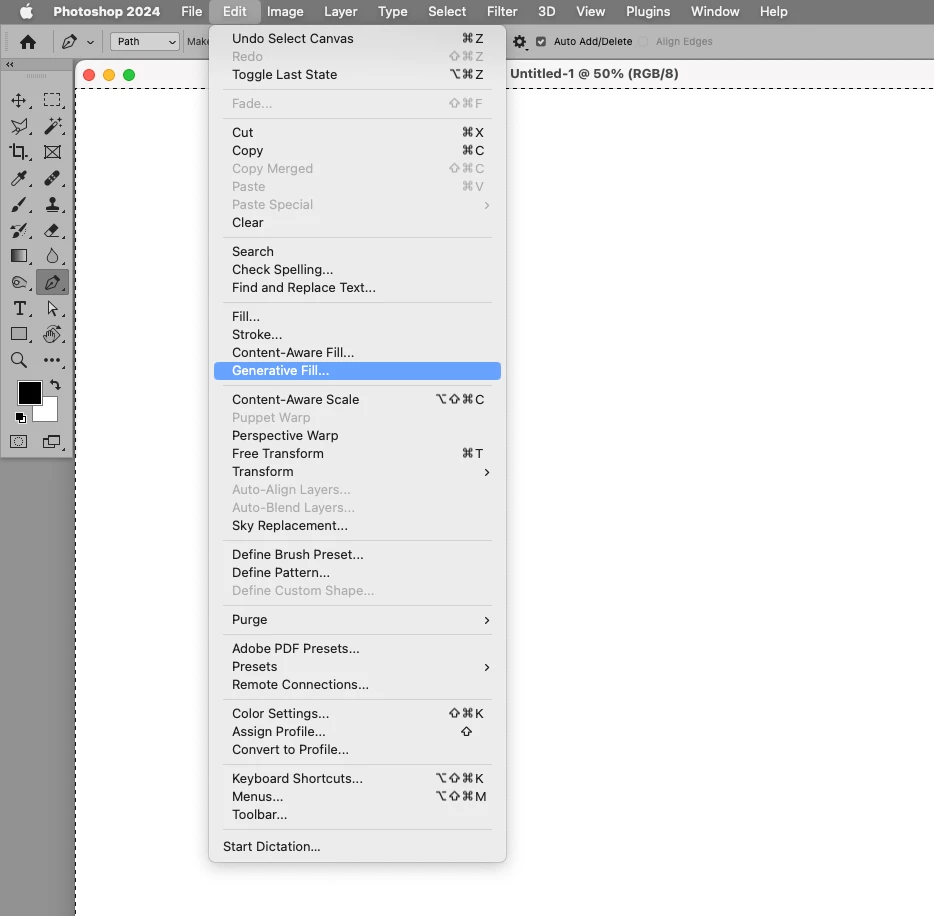
Task: Open the Filter menu
Action: click(502, 11)
